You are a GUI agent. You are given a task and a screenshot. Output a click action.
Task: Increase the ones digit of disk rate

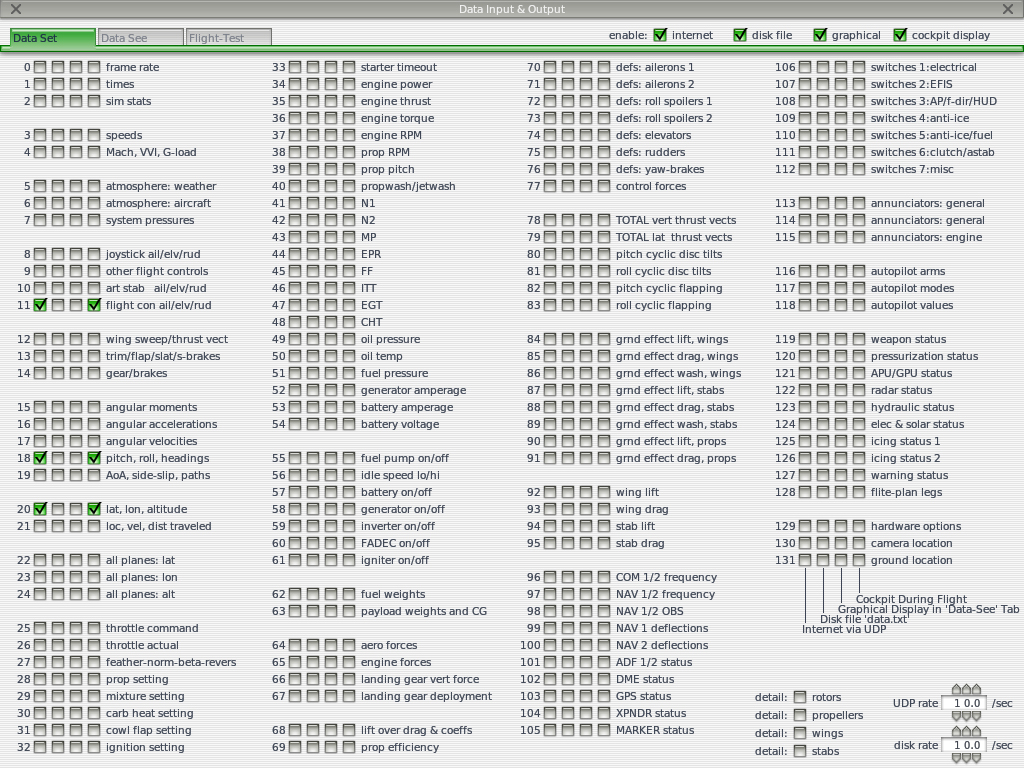pos(967,731)
